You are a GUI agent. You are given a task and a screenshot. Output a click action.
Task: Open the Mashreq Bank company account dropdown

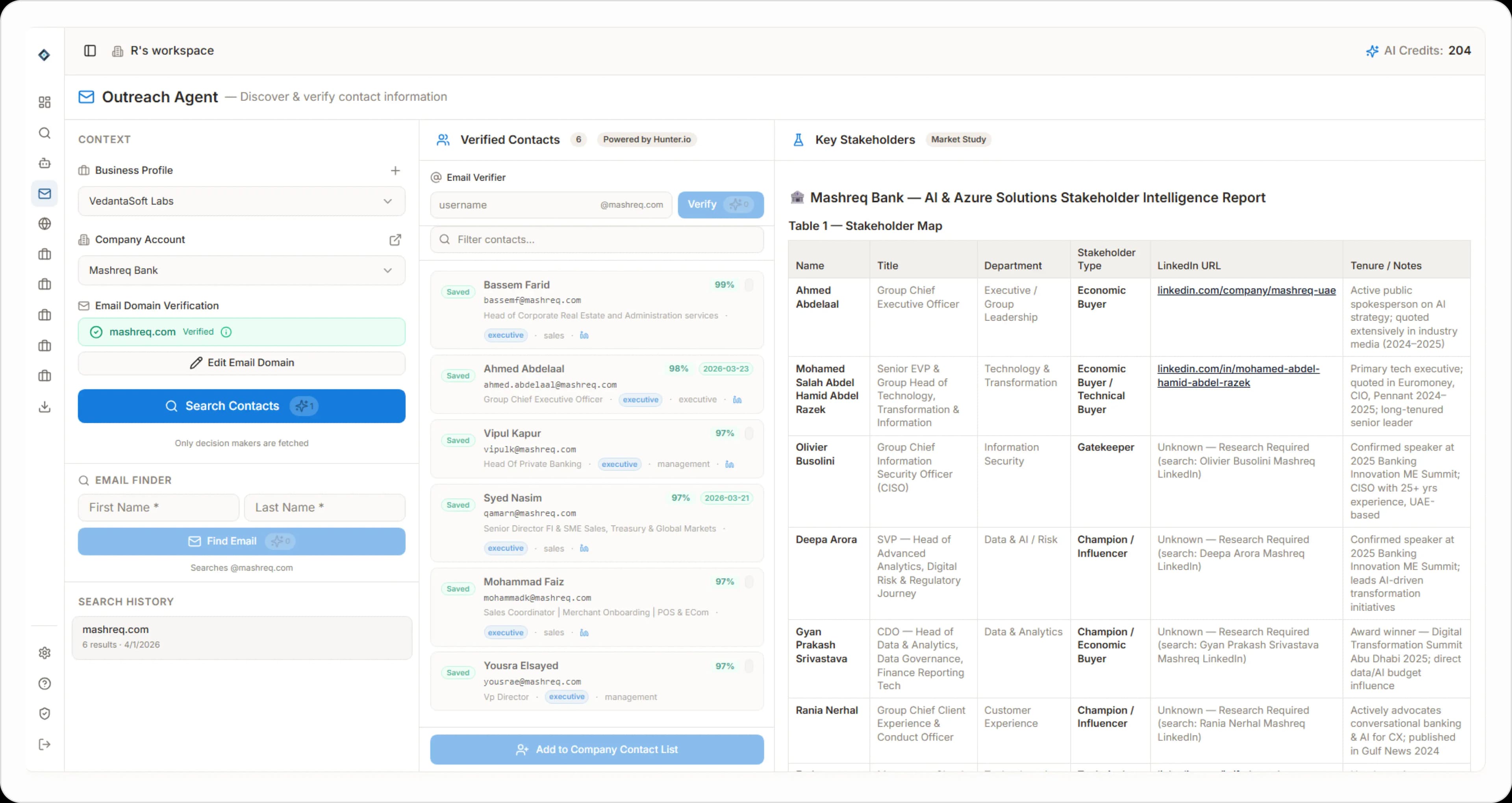point(241,270)
